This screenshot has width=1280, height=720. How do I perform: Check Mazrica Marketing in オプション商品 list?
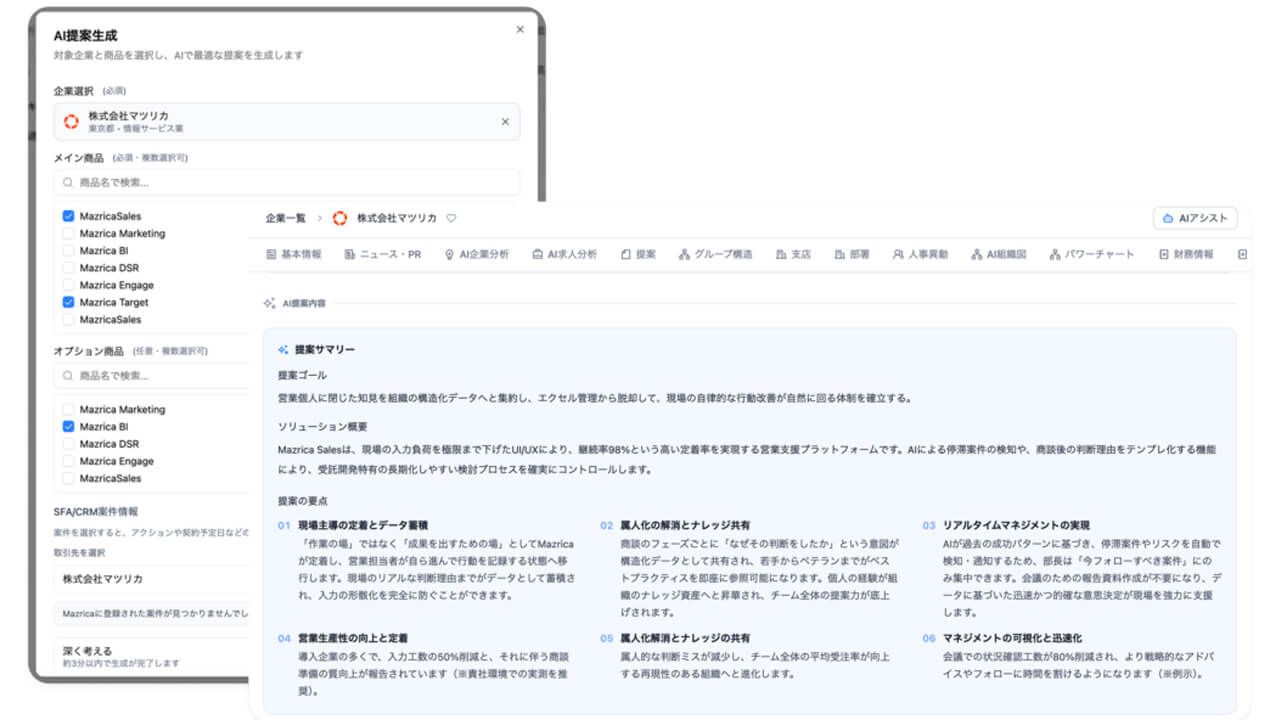[68, 409]
